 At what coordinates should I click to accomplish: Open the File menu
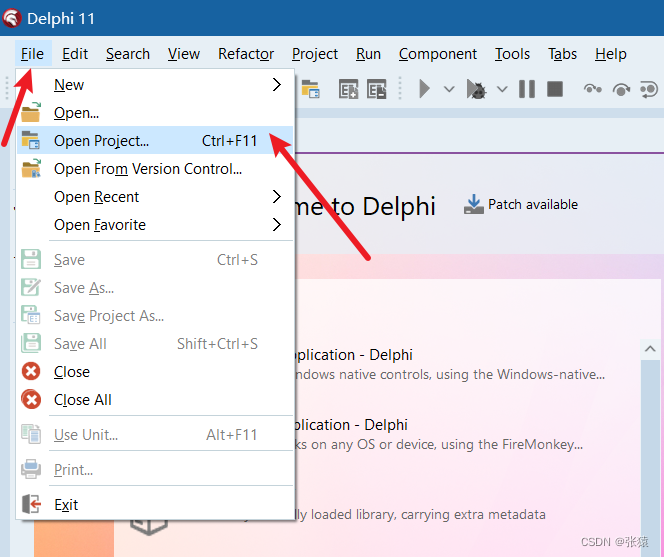(x=33, y=54)
